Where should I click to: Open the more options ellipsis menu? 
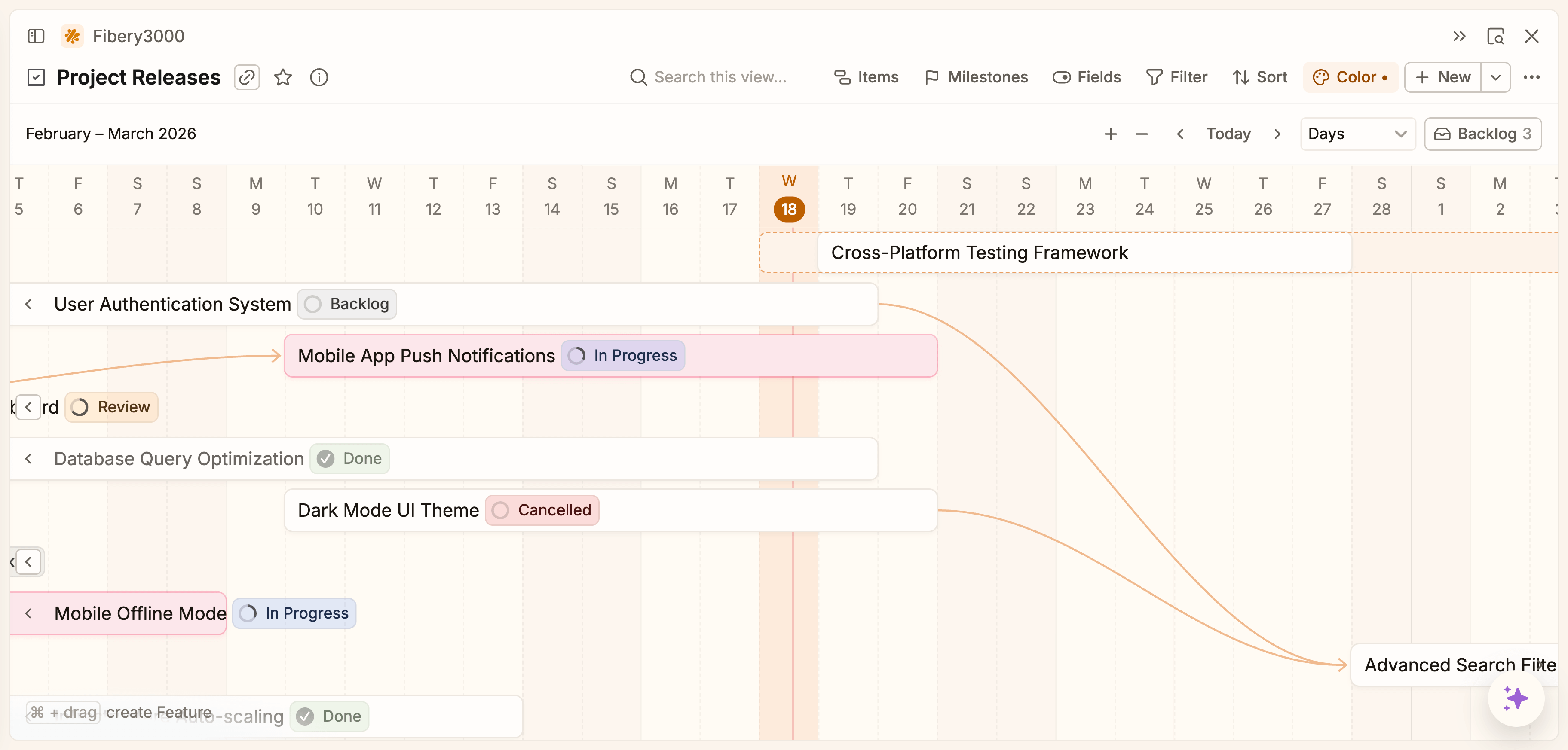[x=1533, y=77]
